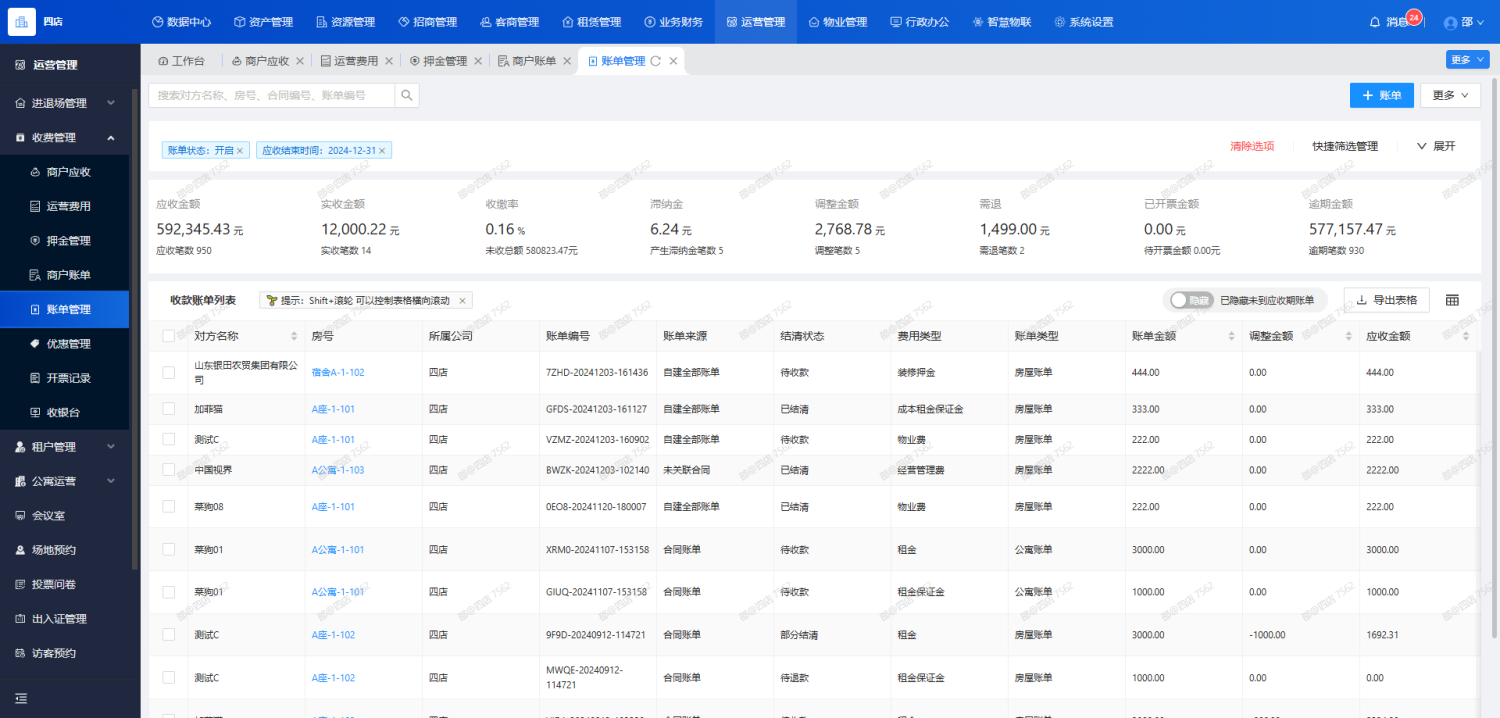The height and width of the screenshot is (718, 1500).
Task: Collapse the sidebar with bottom menu icon
Action: click(x=21, y=698)
